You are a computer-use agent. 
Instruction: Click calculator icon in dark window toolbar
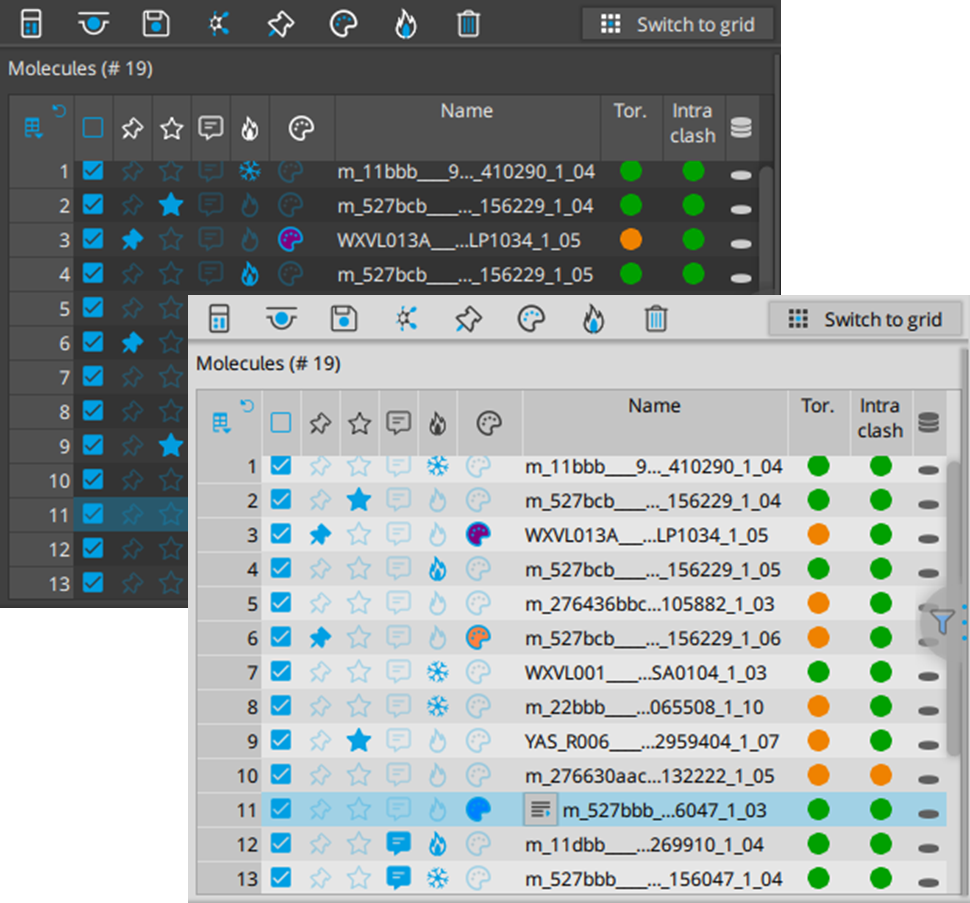click(x=32, y=25)
